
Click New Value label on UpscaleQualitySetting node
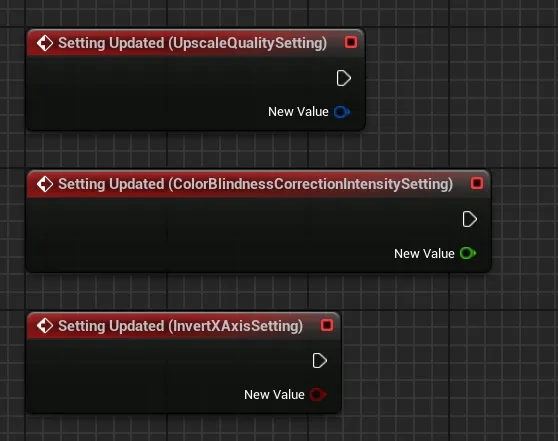click(x=298, y=112)
